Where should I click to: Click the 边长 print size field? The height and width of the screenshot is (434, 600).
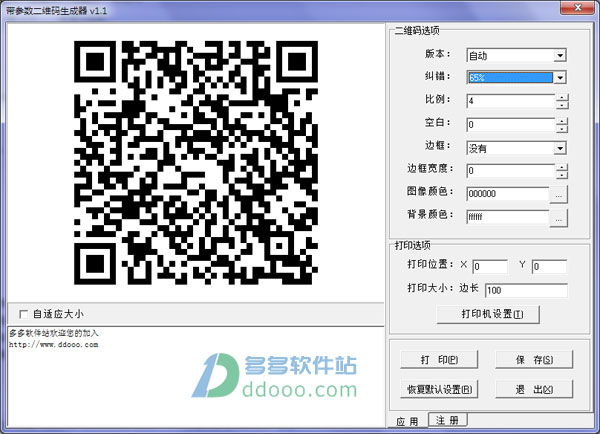pos(526,290)
